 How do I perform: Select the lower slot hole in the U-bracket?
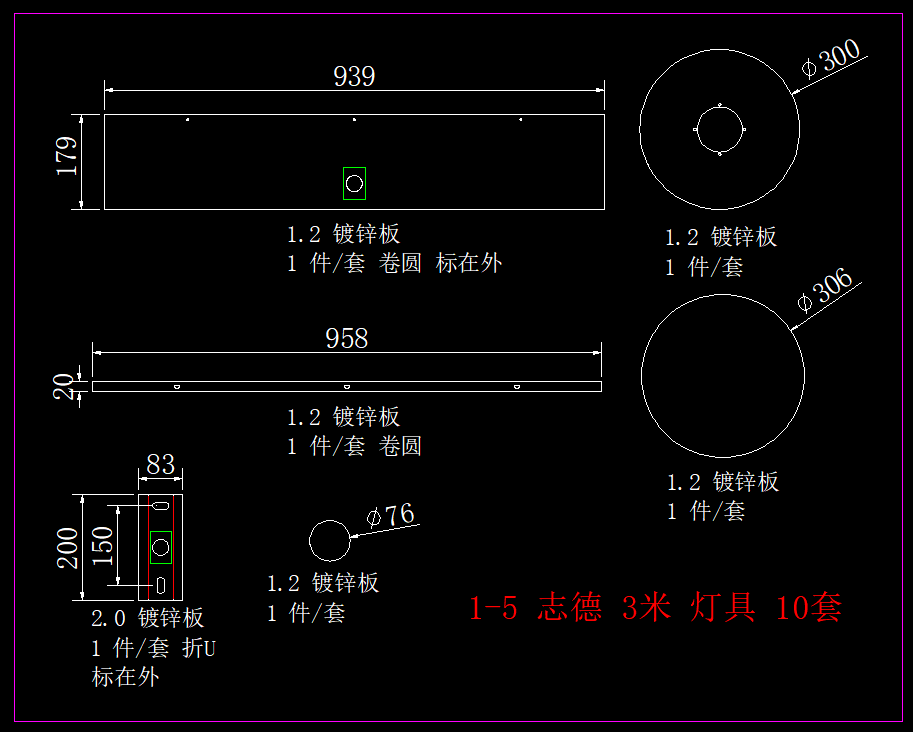point(160,584)
